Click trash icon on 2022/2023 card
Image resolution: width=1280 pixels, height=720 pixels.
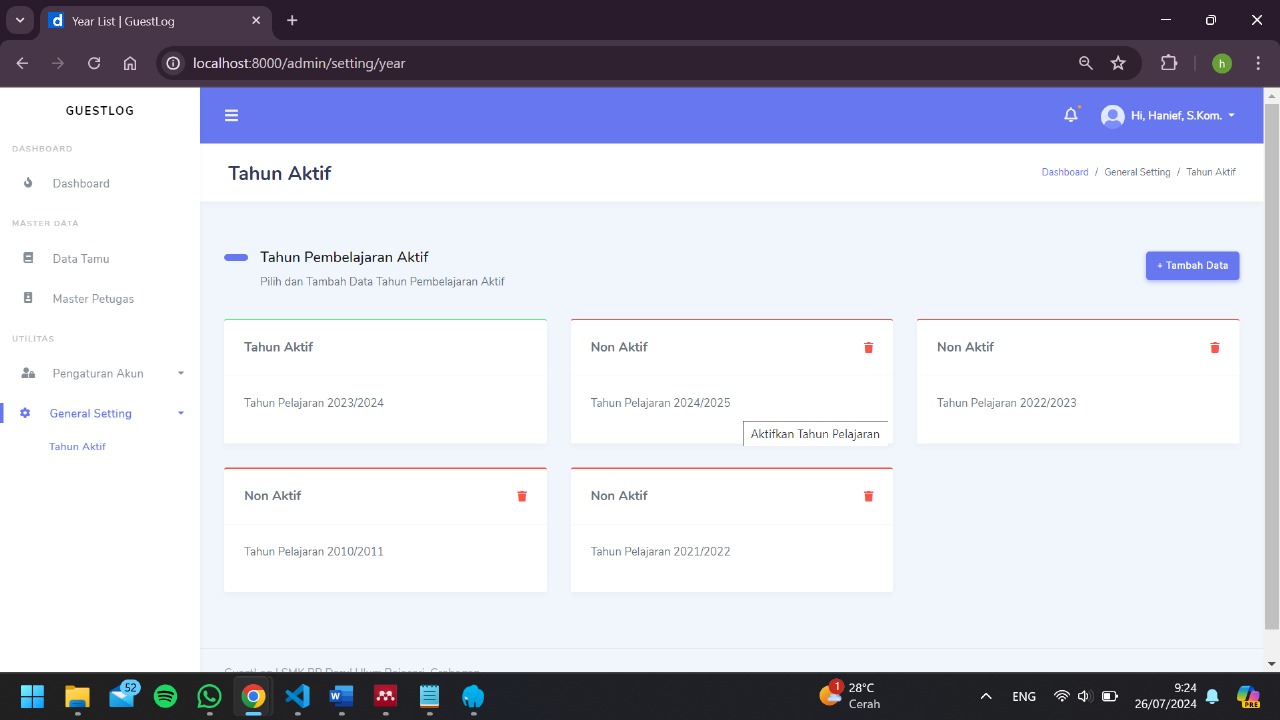(1214, 347)
